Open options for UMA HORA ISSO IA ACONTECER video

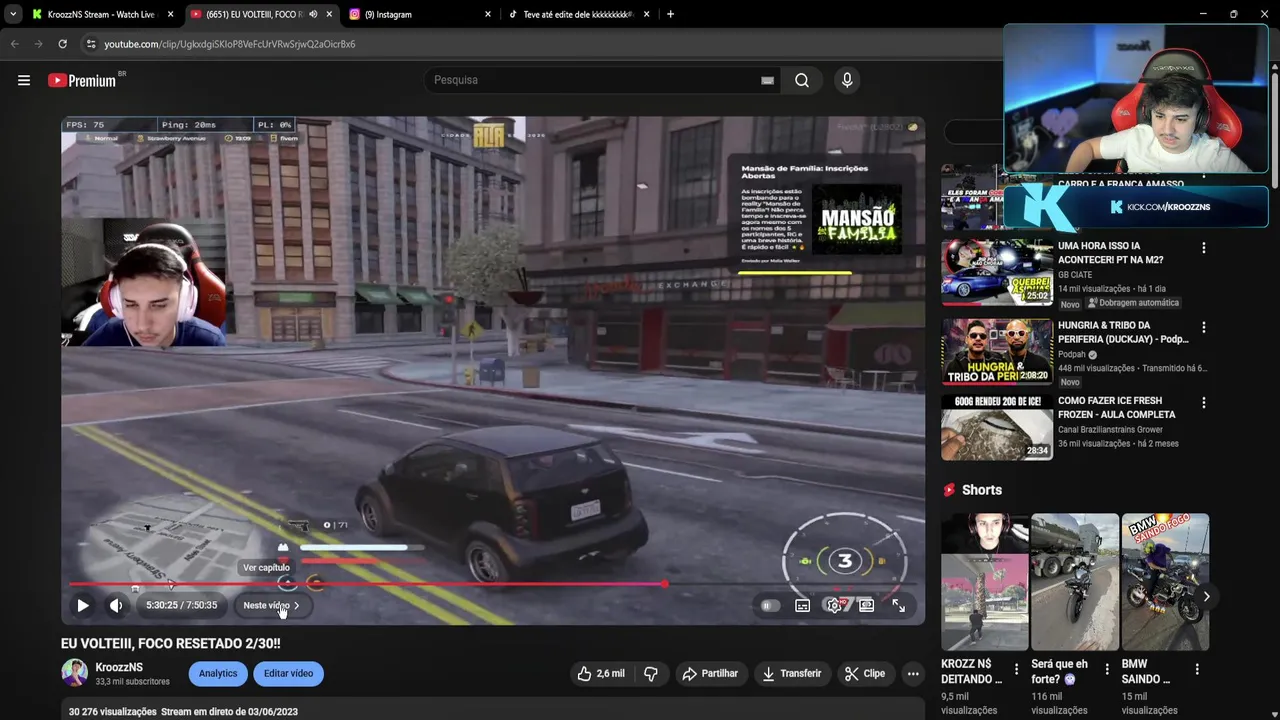pyautogui.click(x=1203, y=248)
